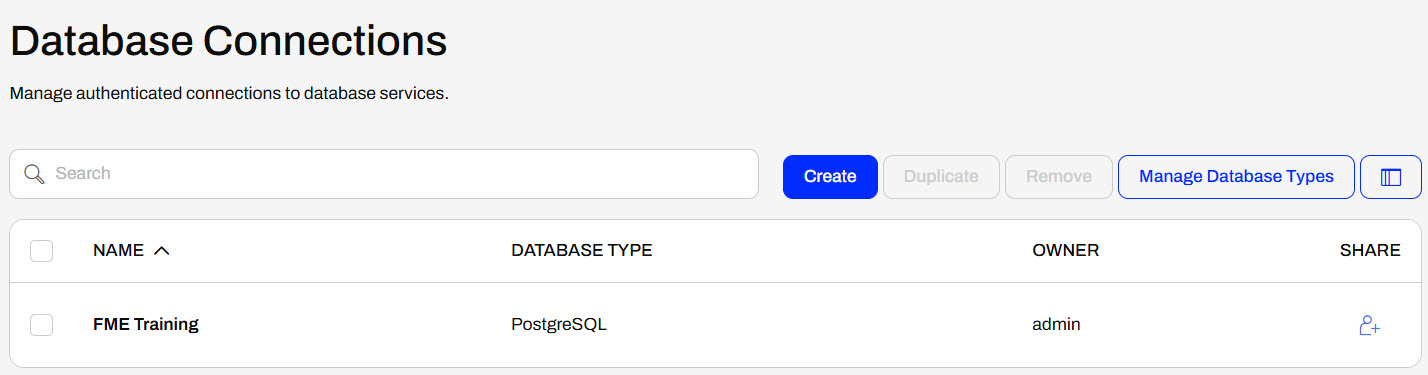Sort by the NAME column header
This screenshot has height=375, width=1428.
pyautogui.click(x=118, y=251)
